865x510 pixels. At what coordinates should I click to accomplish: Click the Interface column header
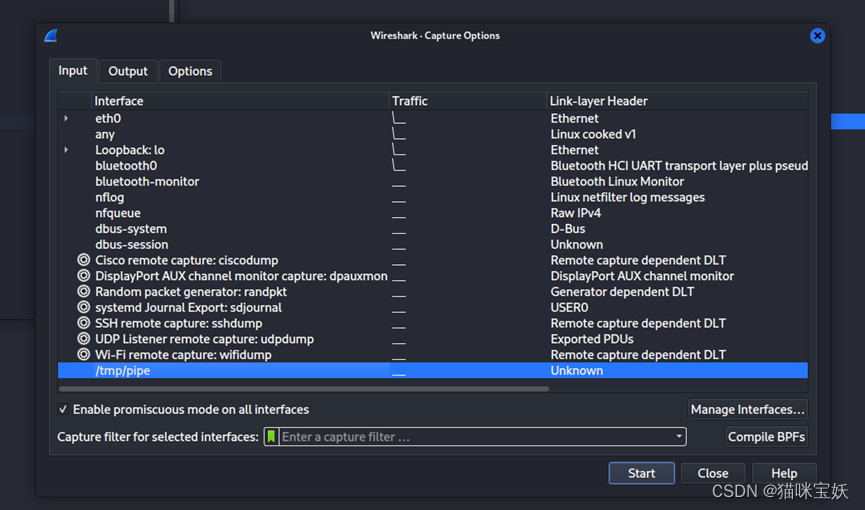tap(240, 101)
